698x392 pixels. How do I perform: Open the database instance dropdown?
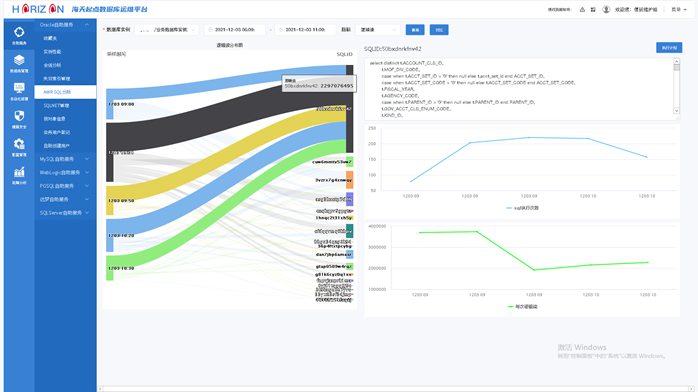click(x=166, y=30)
